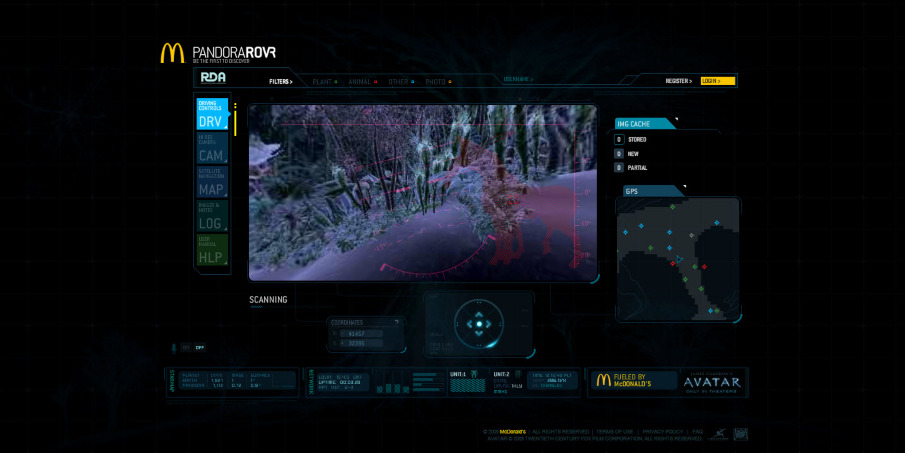Click the X coordinate field 41457
905x453 pixels.
point(361,334)
